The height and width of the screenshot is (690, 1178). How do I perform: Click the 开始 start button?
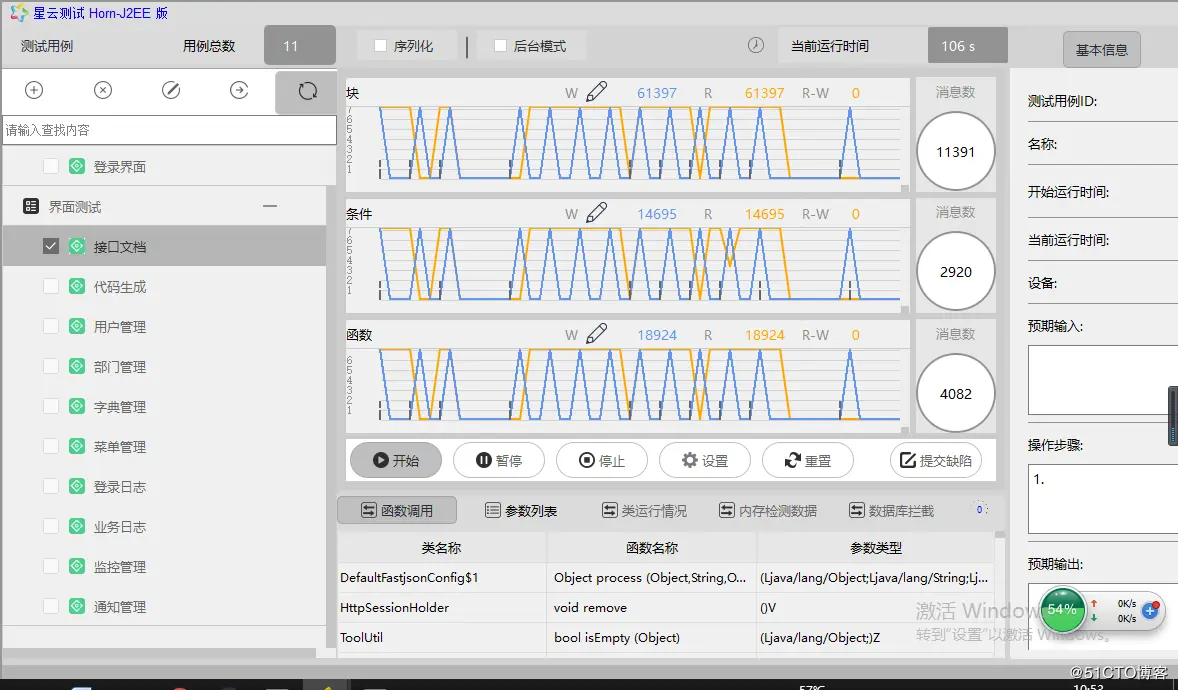tap(396, 460)
